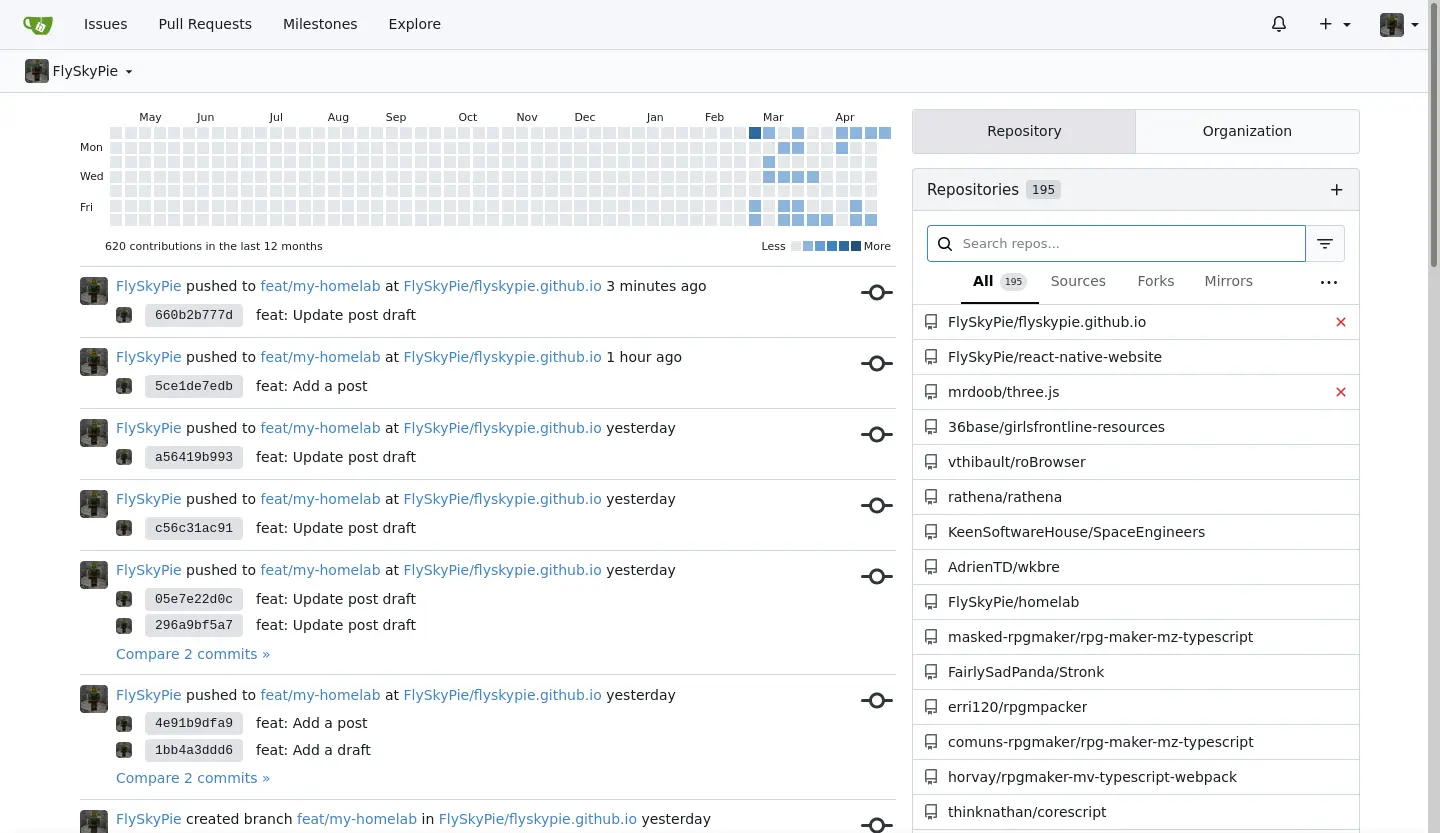This screenshot has height=833, width=1440.
Task: Click repo icon next to vthibault/roBrowser
Action: pos(931,462)
